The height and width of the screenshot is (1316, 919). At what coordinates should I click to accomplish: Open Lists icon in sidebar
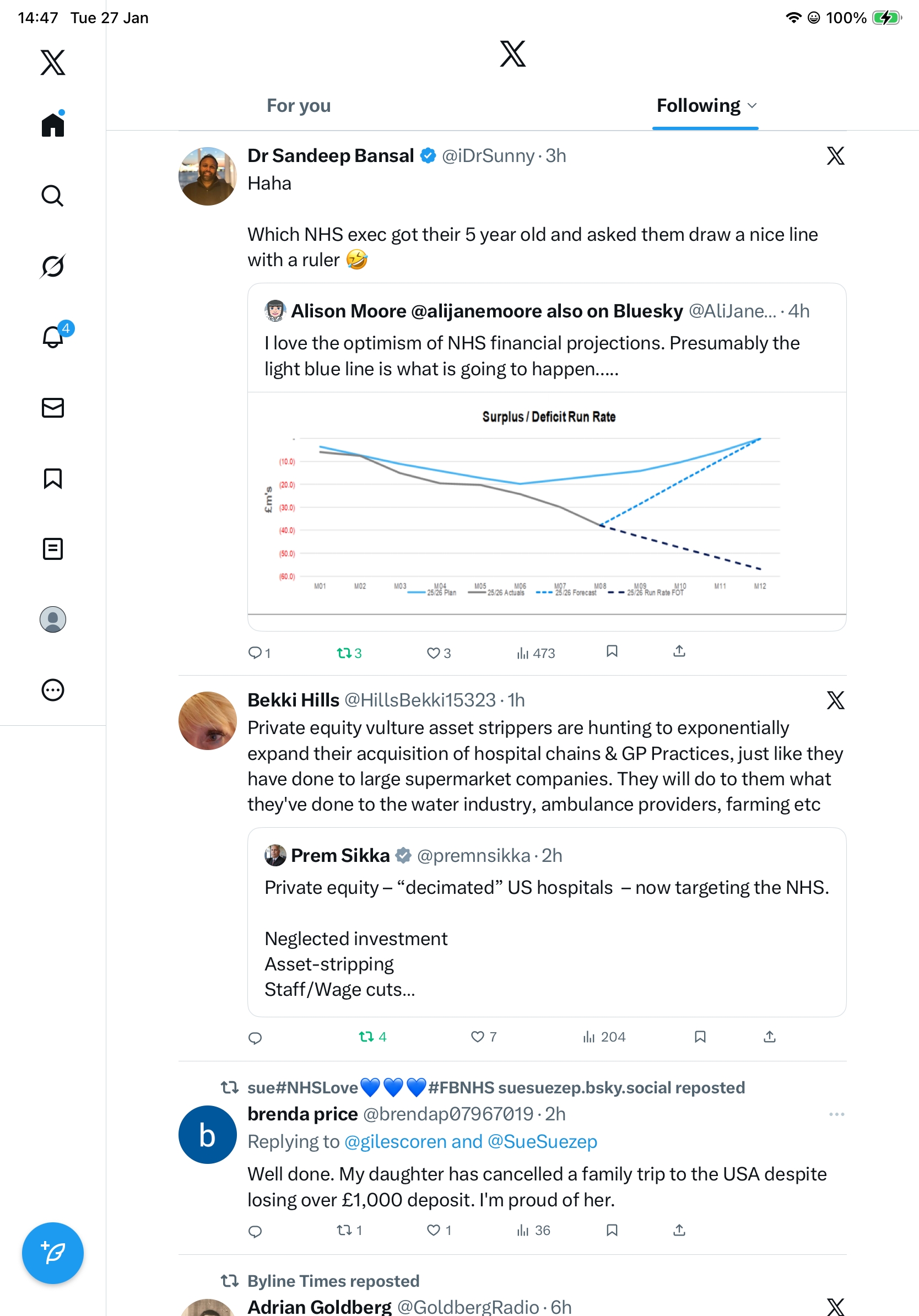click(x=53, y=548)
